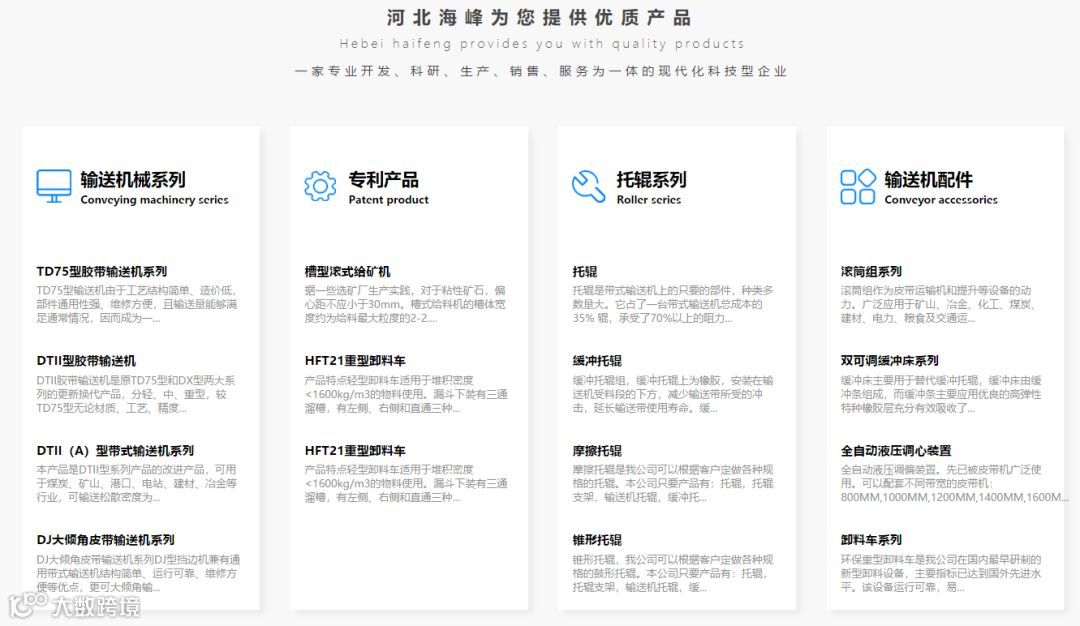This screenshot has width=1080, height=626.
Task: Click the 'Conveying machinery series' subtitle
Action: coord(154,200)
